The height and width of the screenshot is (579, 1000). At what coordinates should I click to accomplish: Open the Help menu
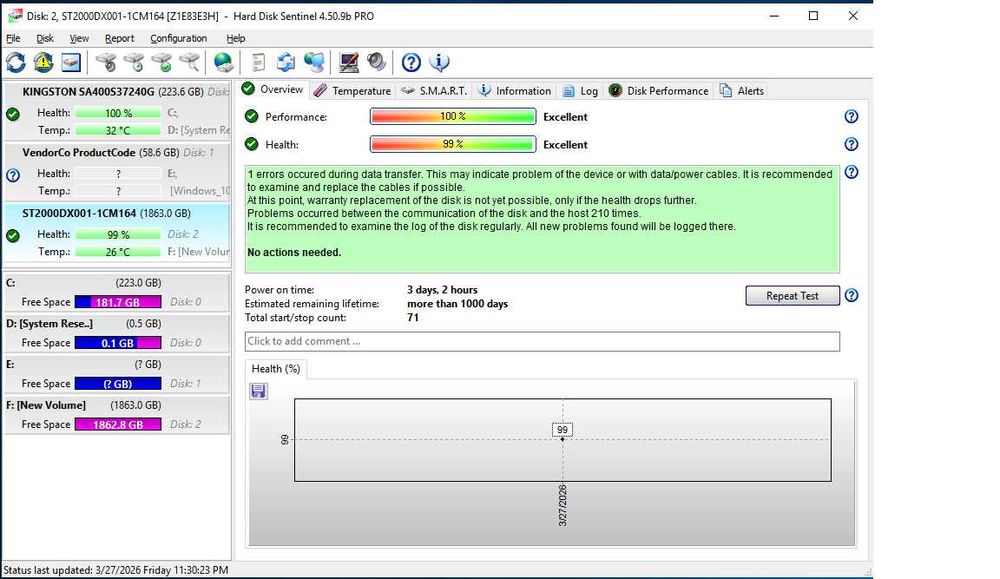tap(235, 38)
